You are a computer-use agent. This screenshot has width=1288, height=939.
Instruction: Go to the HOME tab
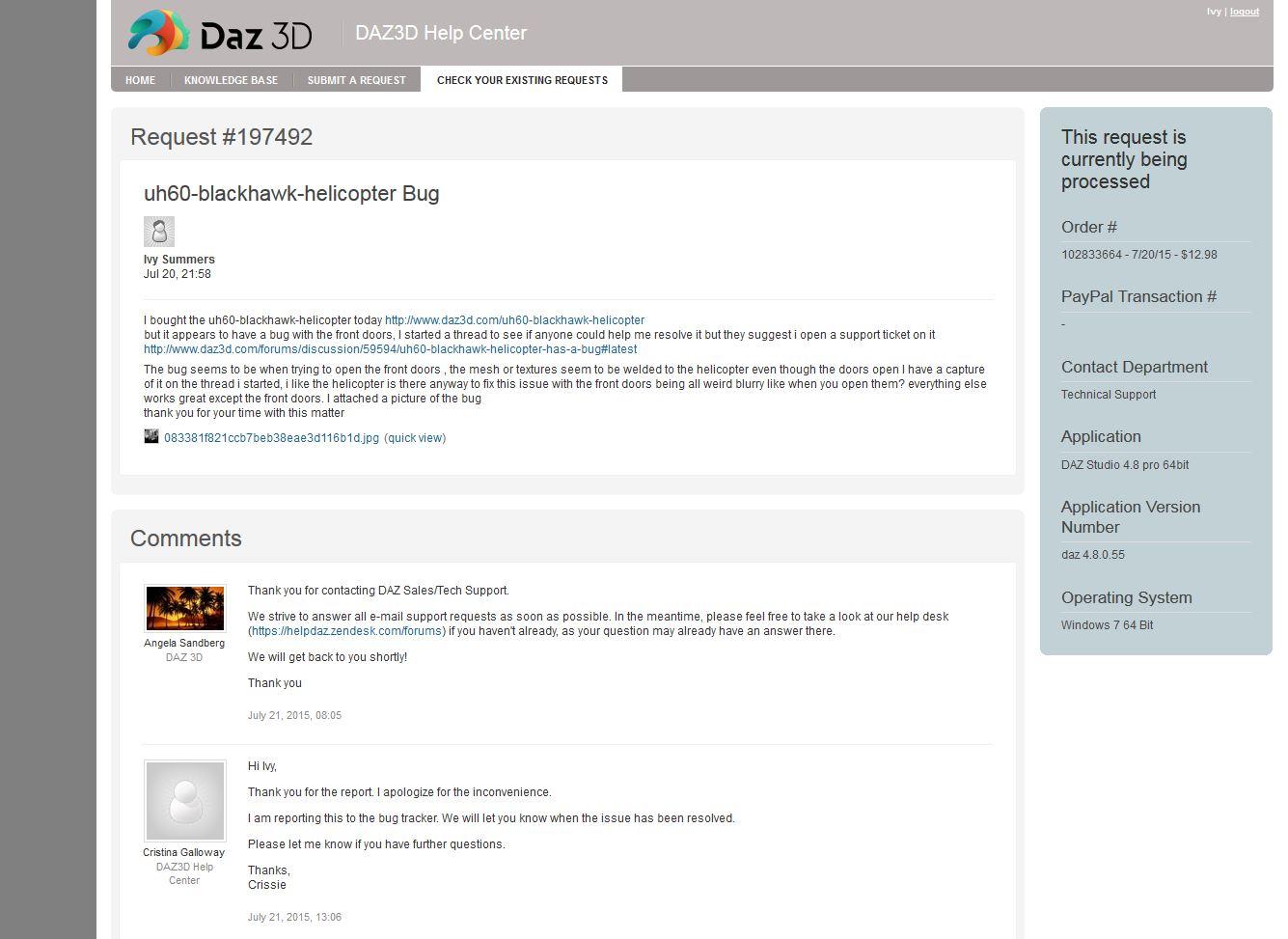140,80
